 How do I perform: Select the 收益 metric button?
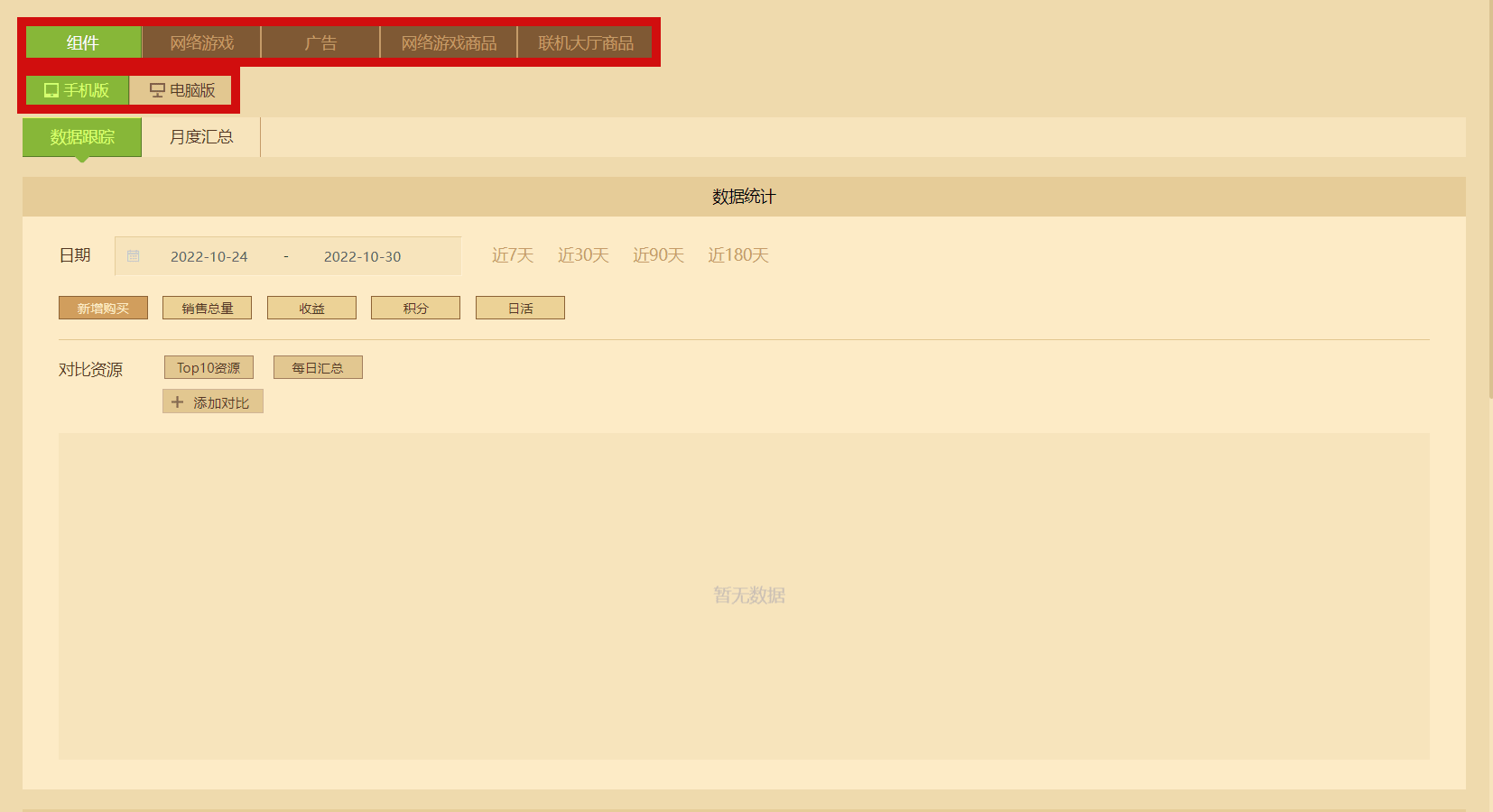311,308
